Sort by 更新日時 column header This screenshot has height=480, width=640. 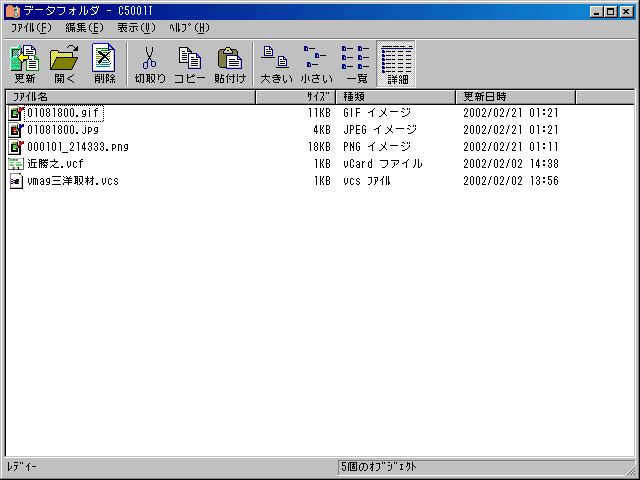pos(515,97)
